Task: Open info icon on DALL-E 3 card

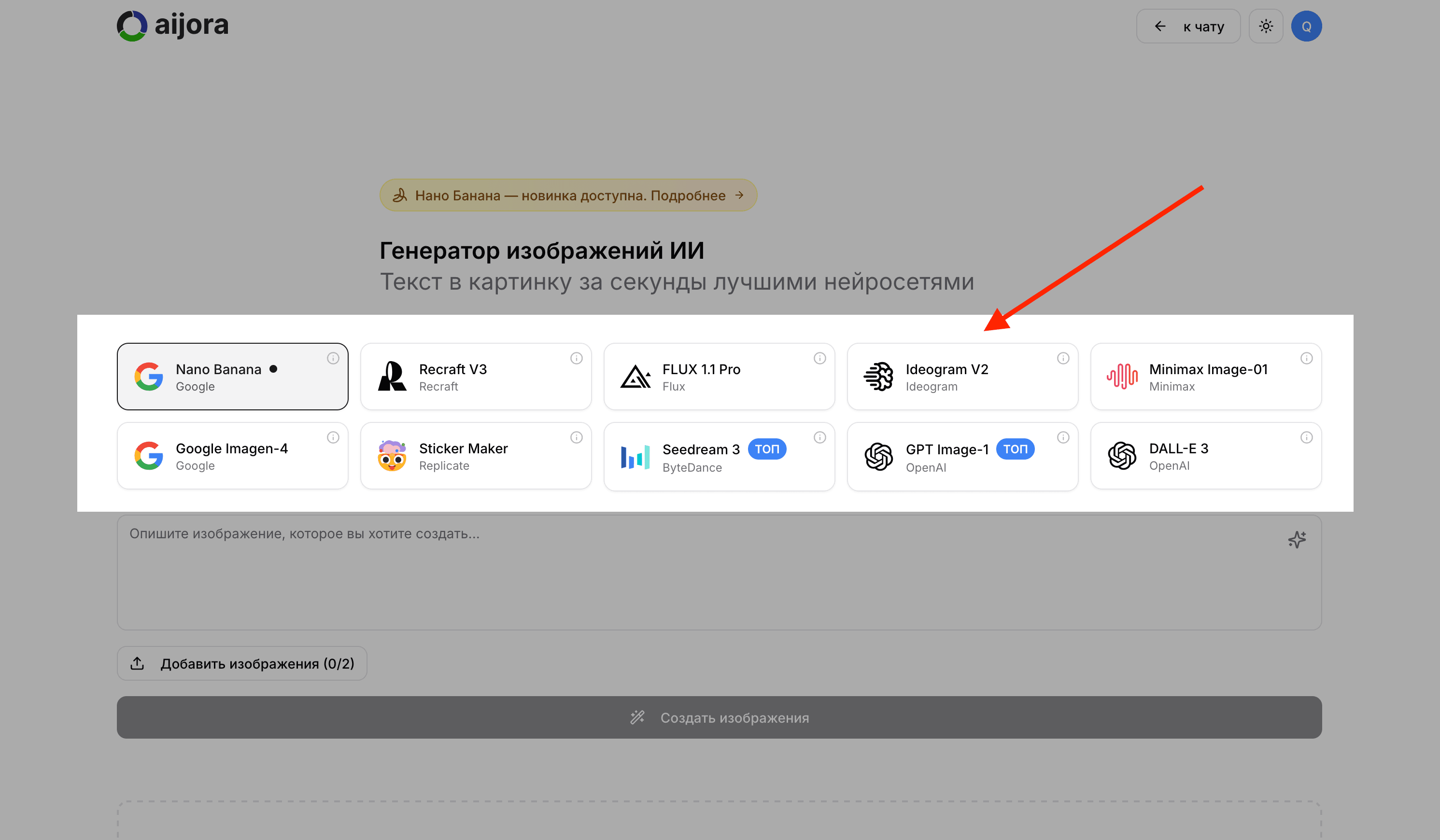Action: pyautogui.click(x=1307, y=438)
